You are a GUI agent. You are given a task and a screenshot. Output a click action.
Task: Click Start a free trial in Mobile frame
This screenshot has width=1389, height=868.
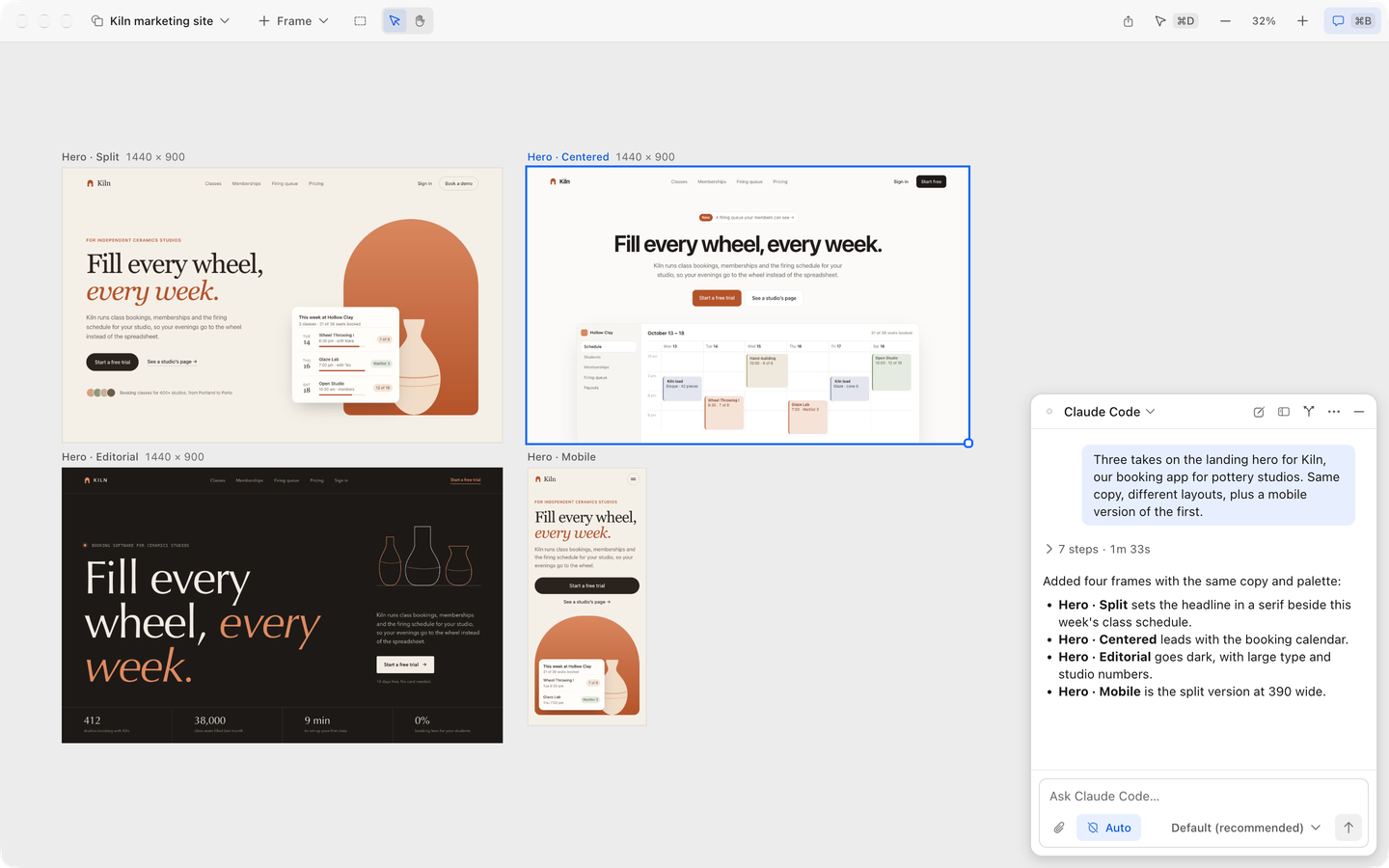tap(586, 585)
